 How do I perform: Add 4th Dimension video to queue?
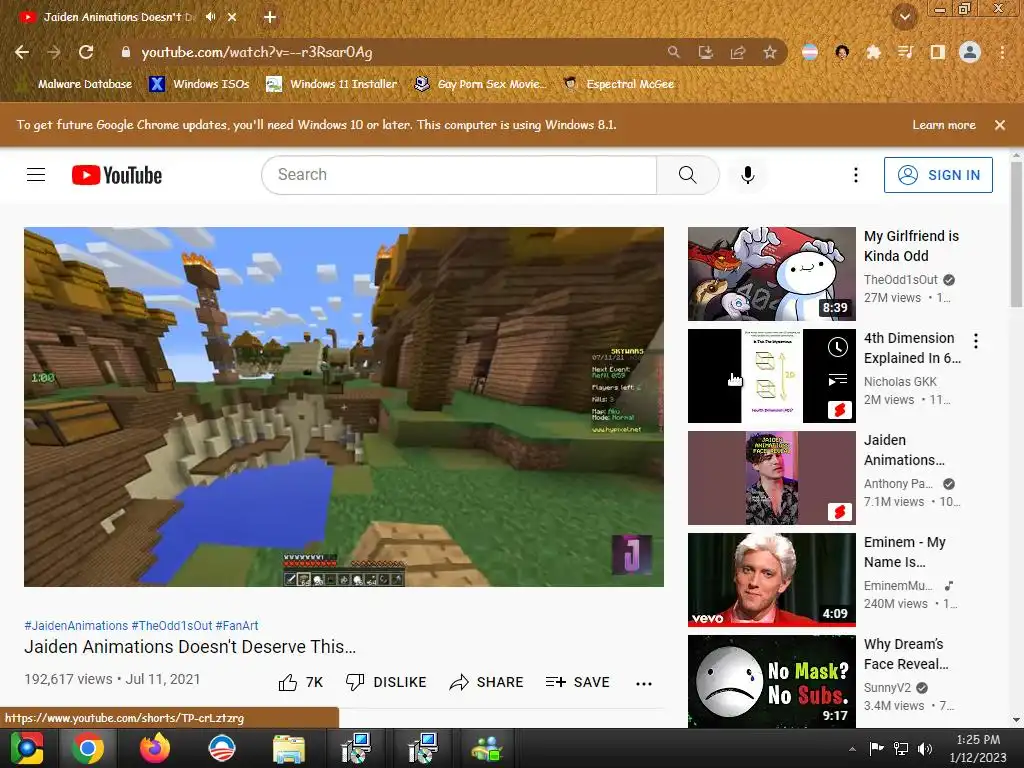coord(838,379)
